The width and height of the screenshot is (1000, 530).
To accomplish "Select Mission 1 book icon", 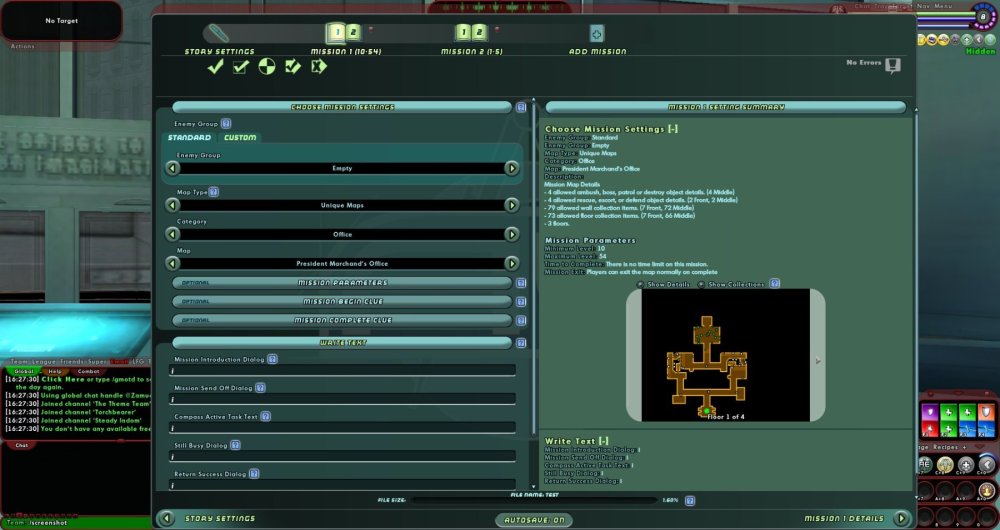I will tap(344, 33).
